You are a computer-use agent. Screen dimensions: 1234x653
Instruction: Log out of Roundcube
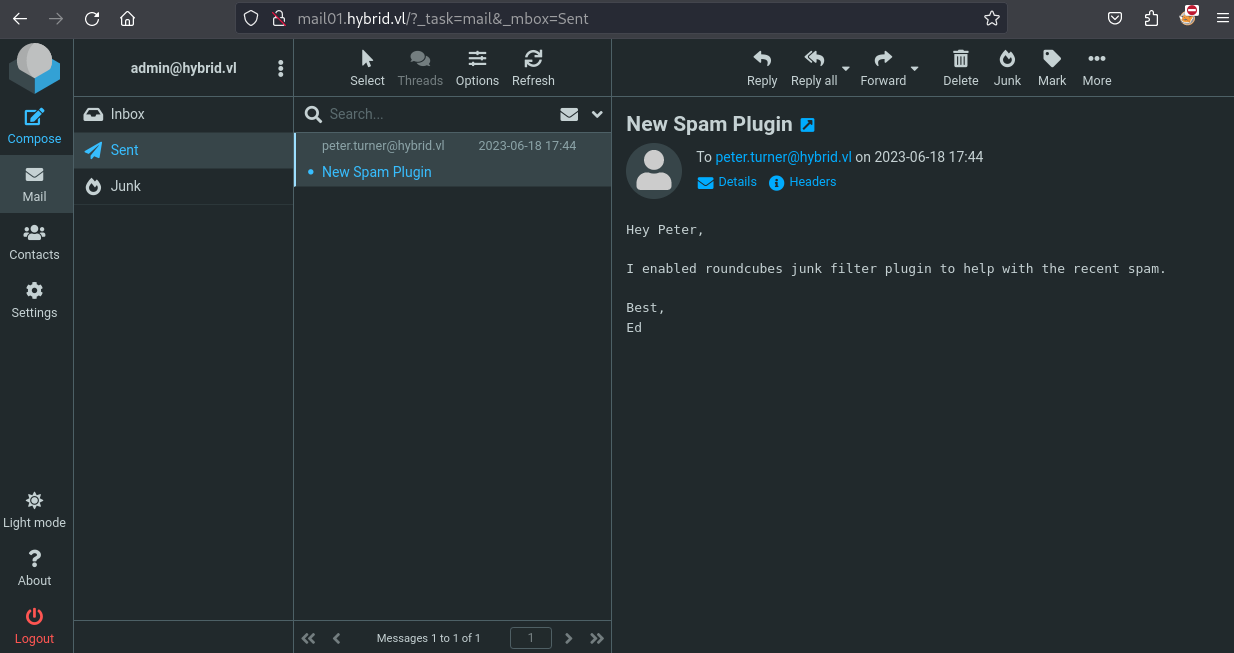pos(35,626)
